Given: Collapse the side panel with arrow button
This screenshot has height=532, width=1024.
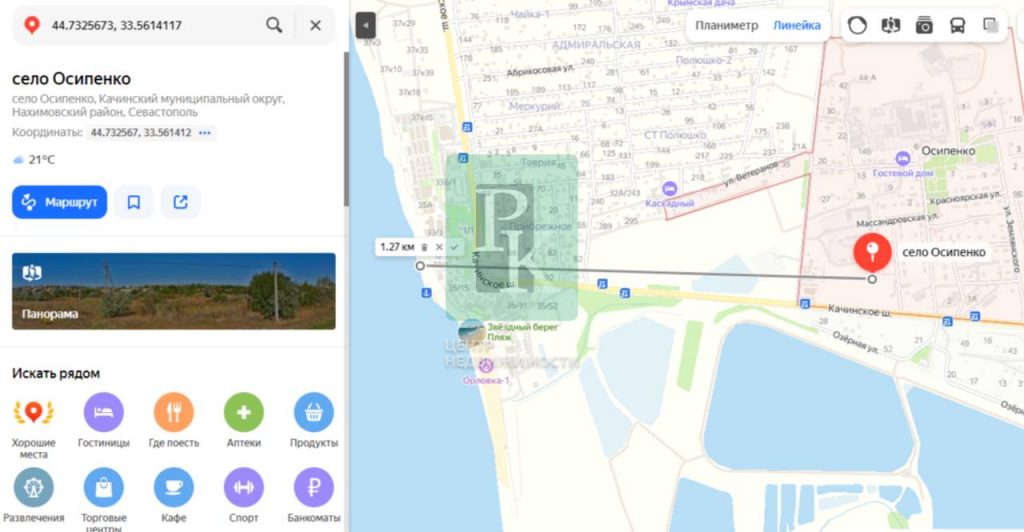Looking at the screenshot, I should pyautogui.click(x=366, y=25).
